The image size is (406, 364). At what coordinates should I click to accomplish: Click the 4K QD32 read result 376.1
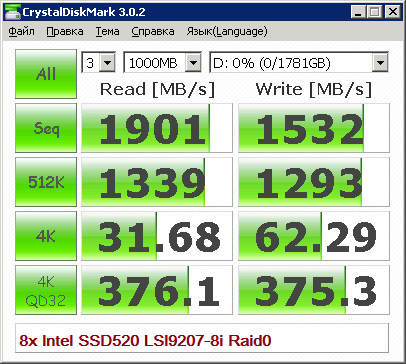[157, 290]
